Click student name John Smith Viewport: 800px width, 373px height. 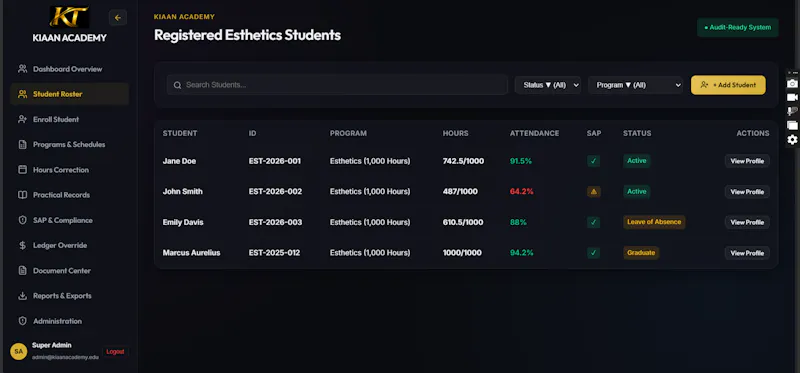pos(183,192)
